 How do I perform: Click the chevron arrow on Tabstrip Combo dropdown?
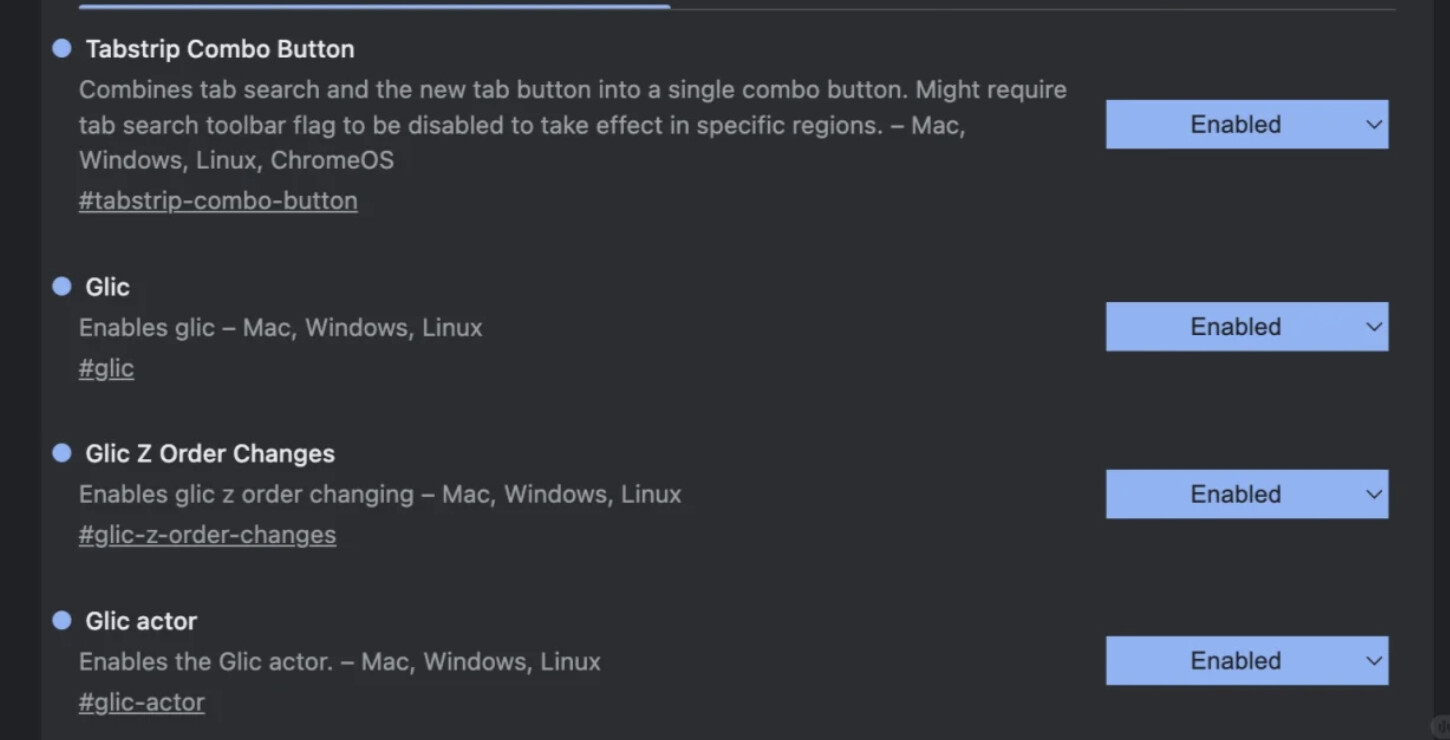pos(1374,125)
